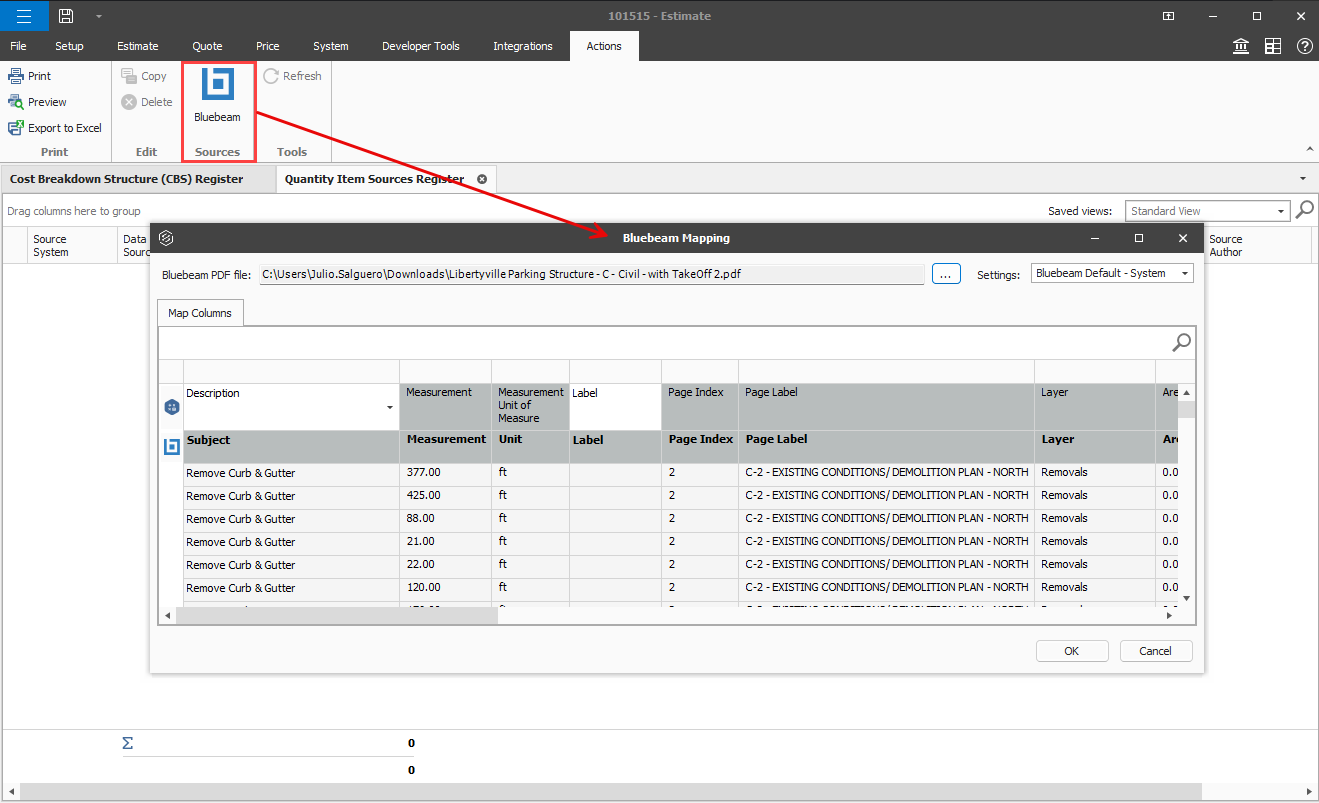Image resolution: width=1319 pixels, height=803 pixels.
Task: Open the Saved views Standard View dropdown
Action: [x=1281, y=211]
